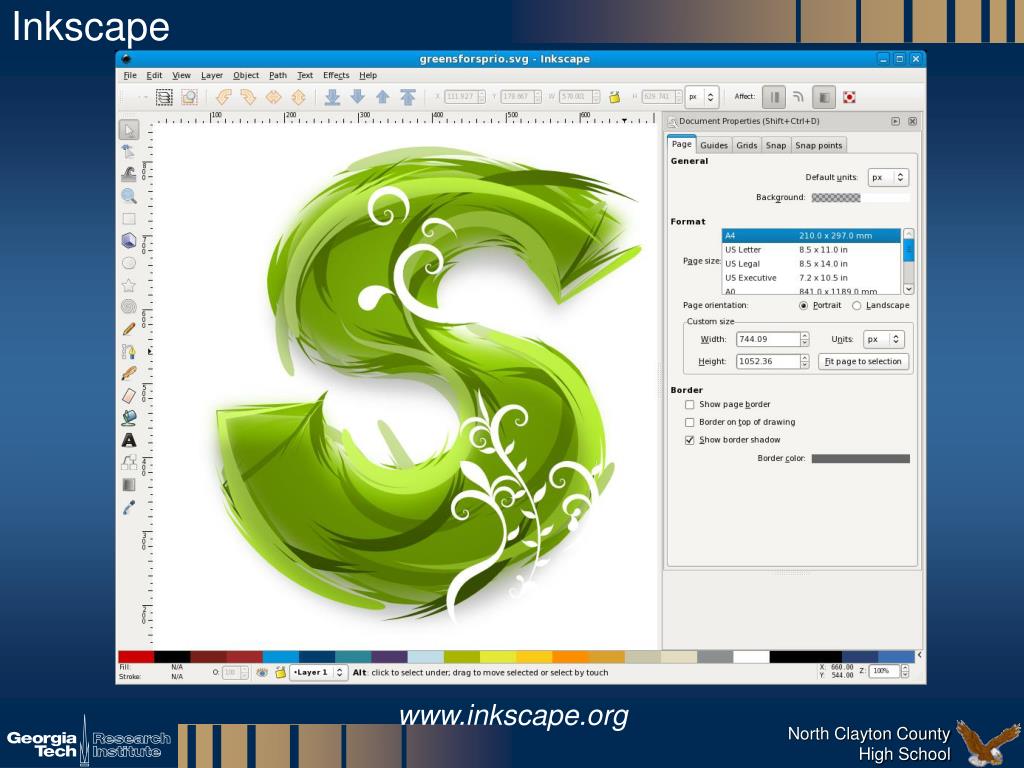This screenshot has width=1024, height=768.
Task: Flip selection horizontally icon
Action: pyautogui.click(x=273, y=97)
